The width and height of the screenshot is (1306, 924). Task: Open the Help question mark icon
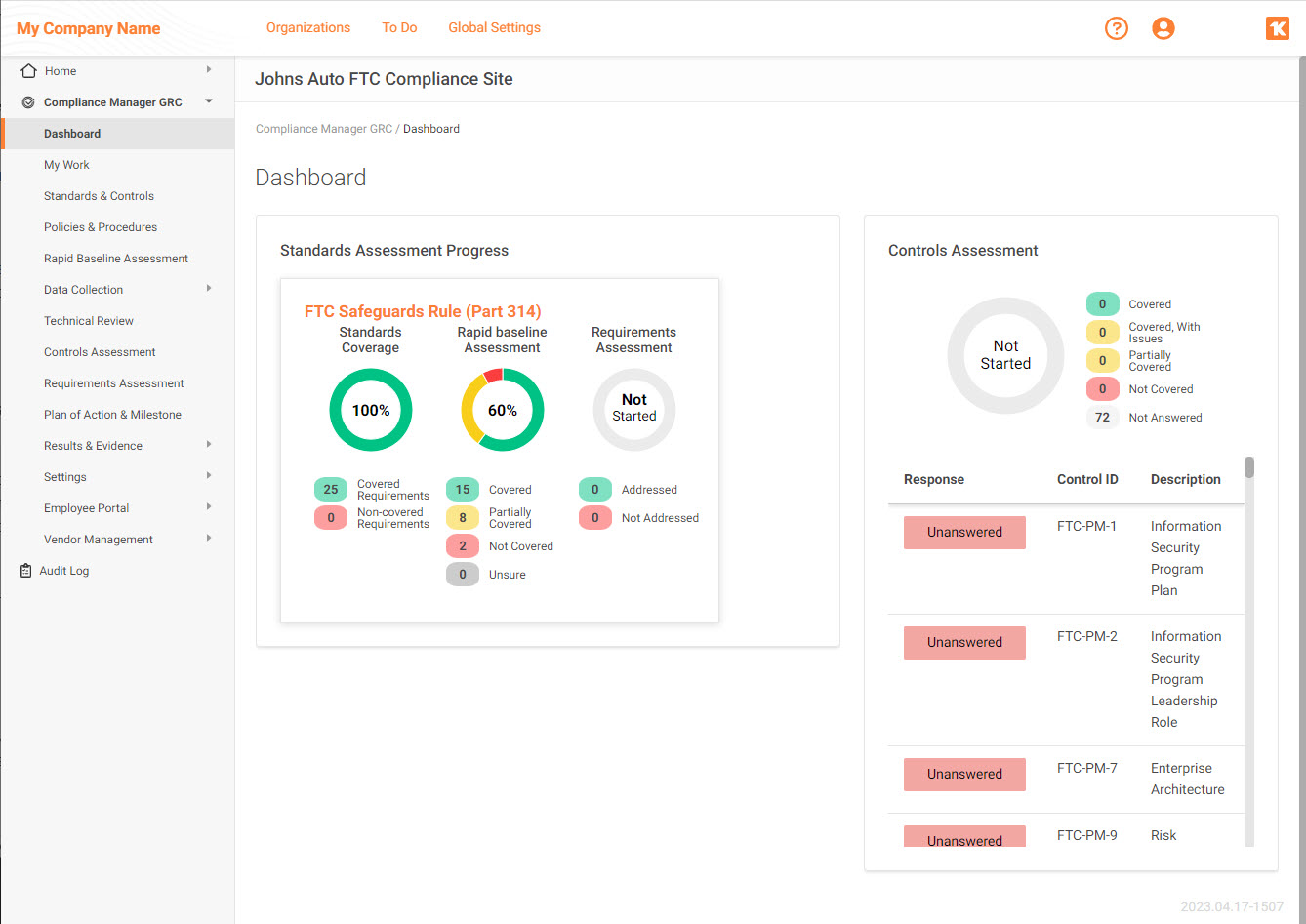[1116, 28]
